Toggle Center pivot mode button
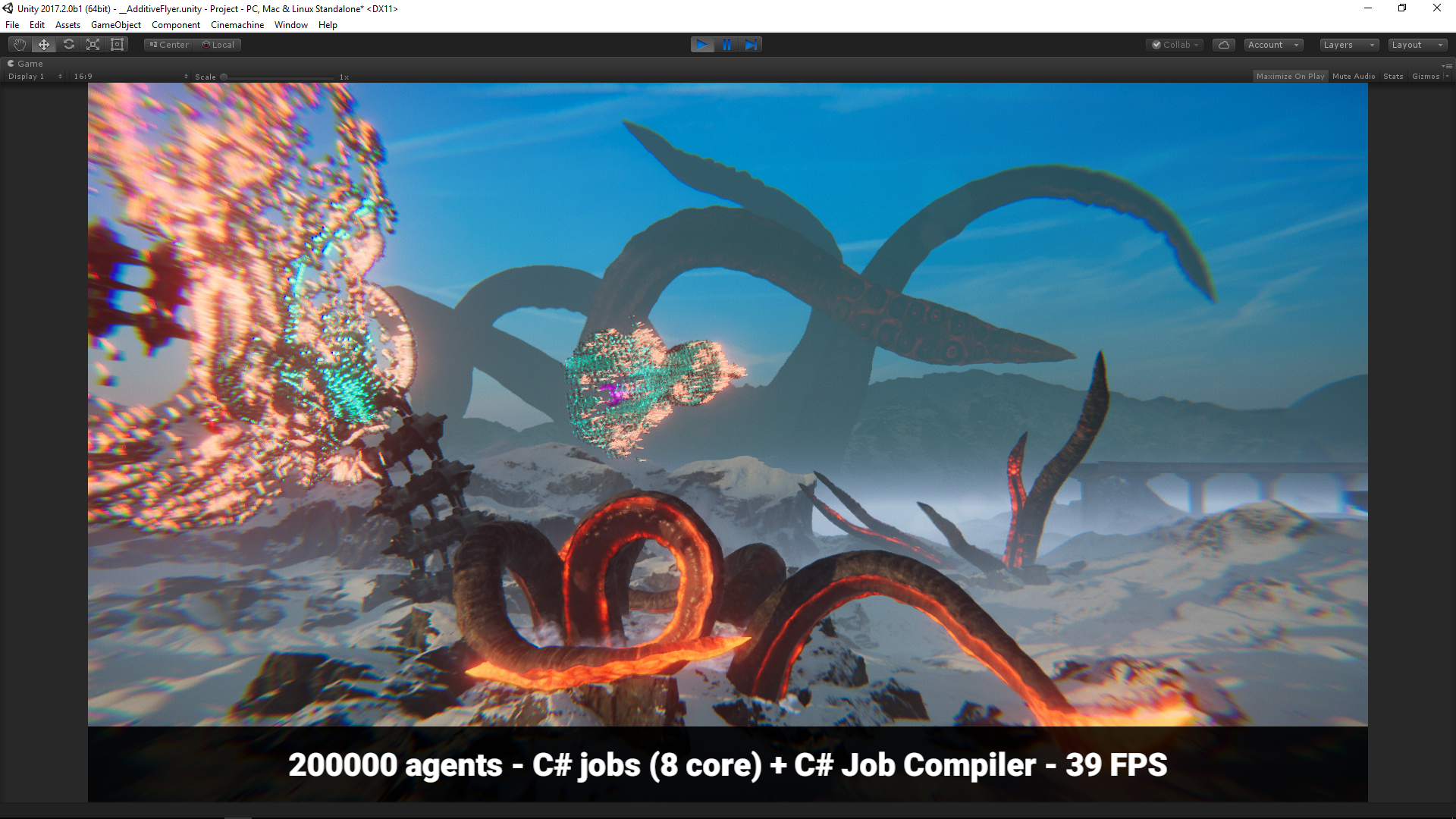The height and width of the screenshot is (819, 1456). (169, 45)
